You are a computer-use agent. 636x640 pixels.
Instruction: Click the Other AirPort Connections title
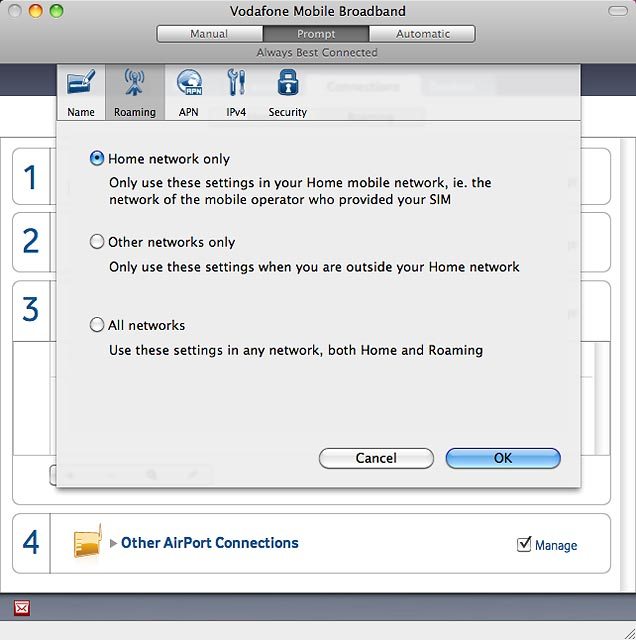pos(210,543)
